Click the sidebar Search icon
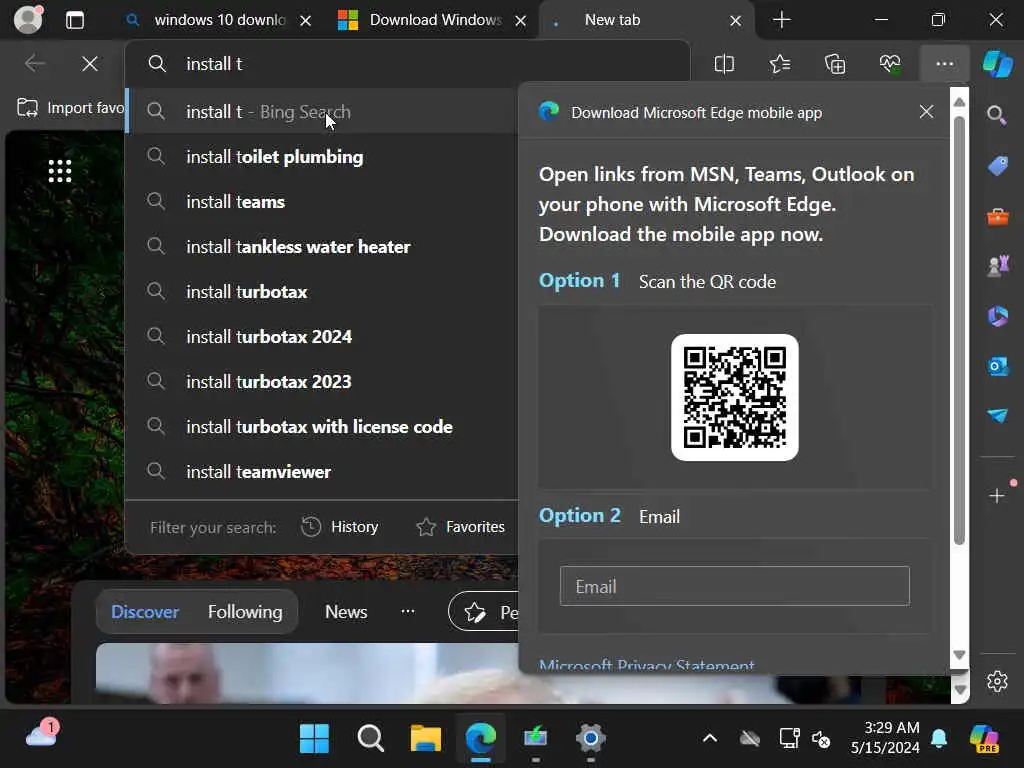Image resolution: width=1024 pixels, height=768 pixels. coord(997,116)
